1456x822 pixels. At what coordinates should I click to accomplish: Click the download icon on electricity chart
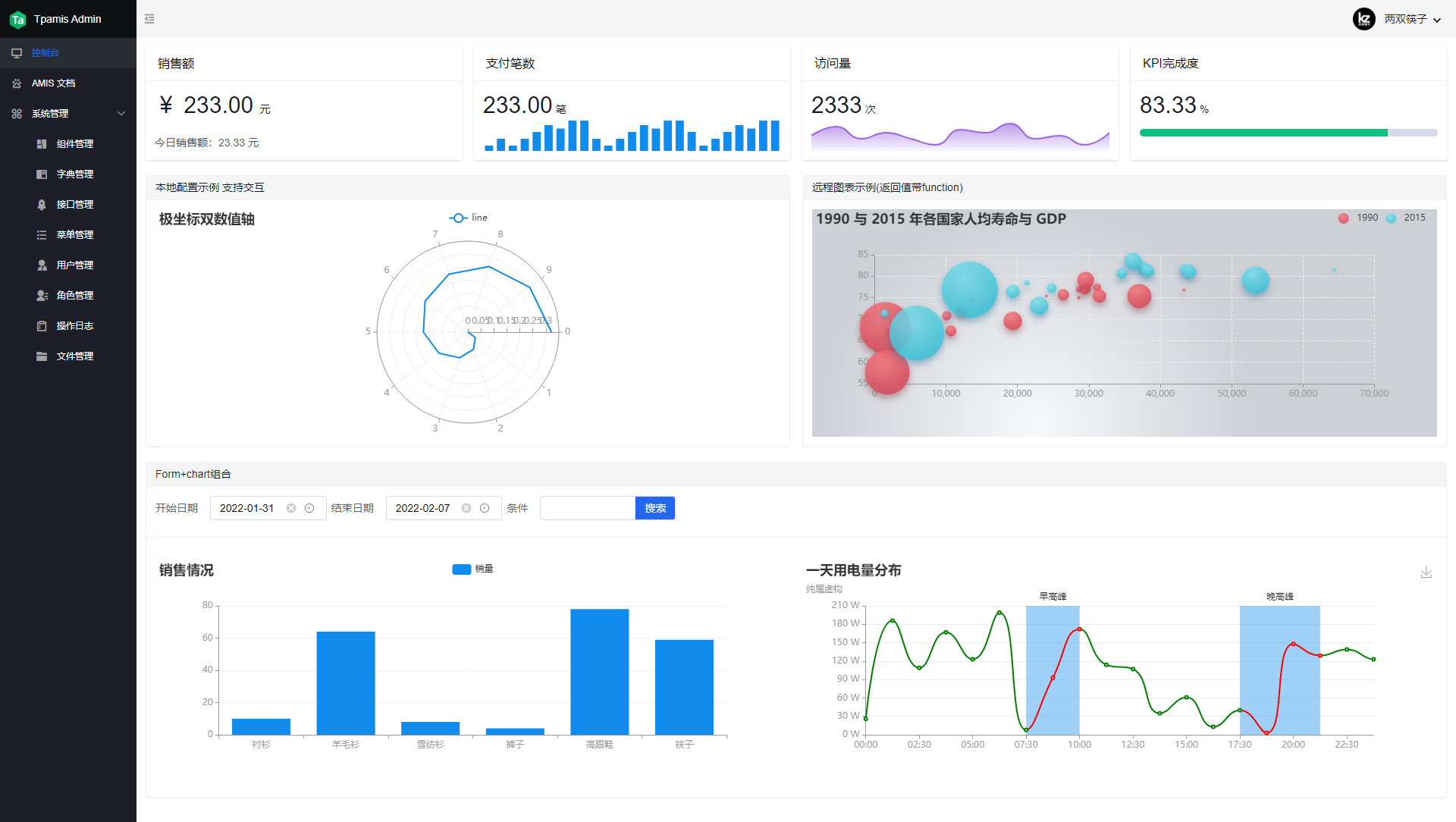click(1426, 573)
